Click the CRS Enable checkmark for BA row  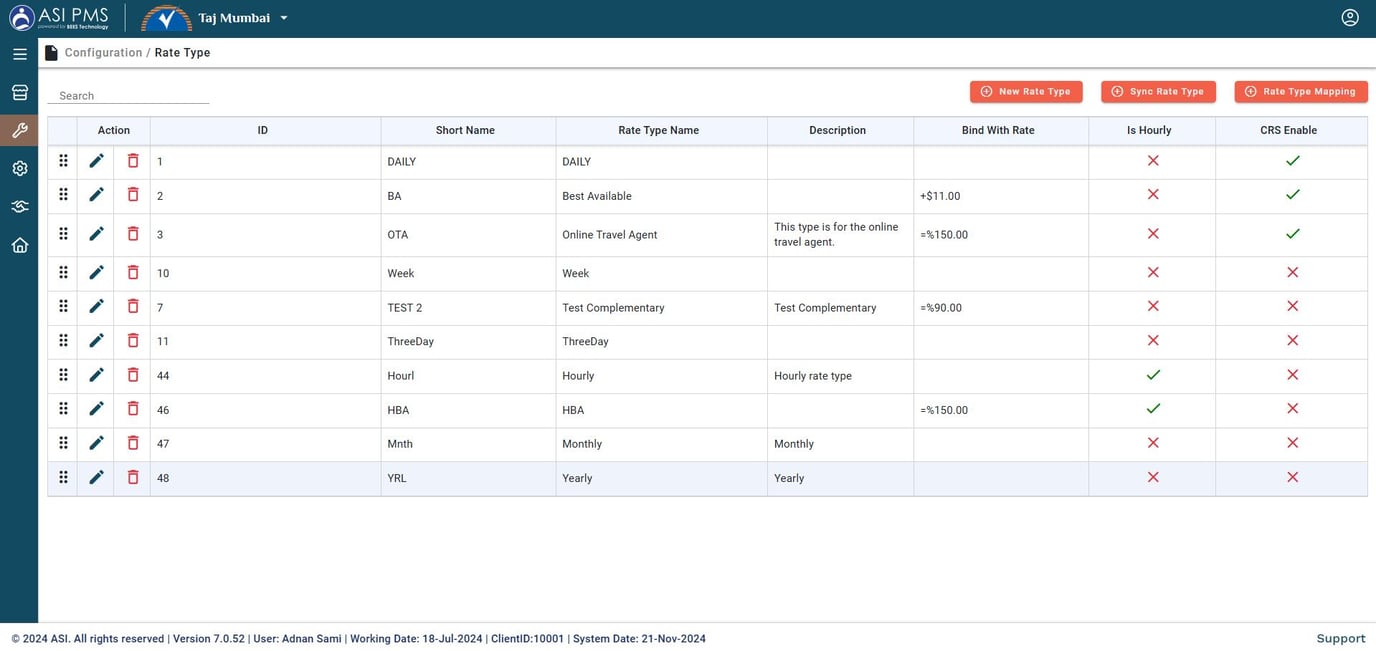pyautogui.click(x=1293, y=195)
